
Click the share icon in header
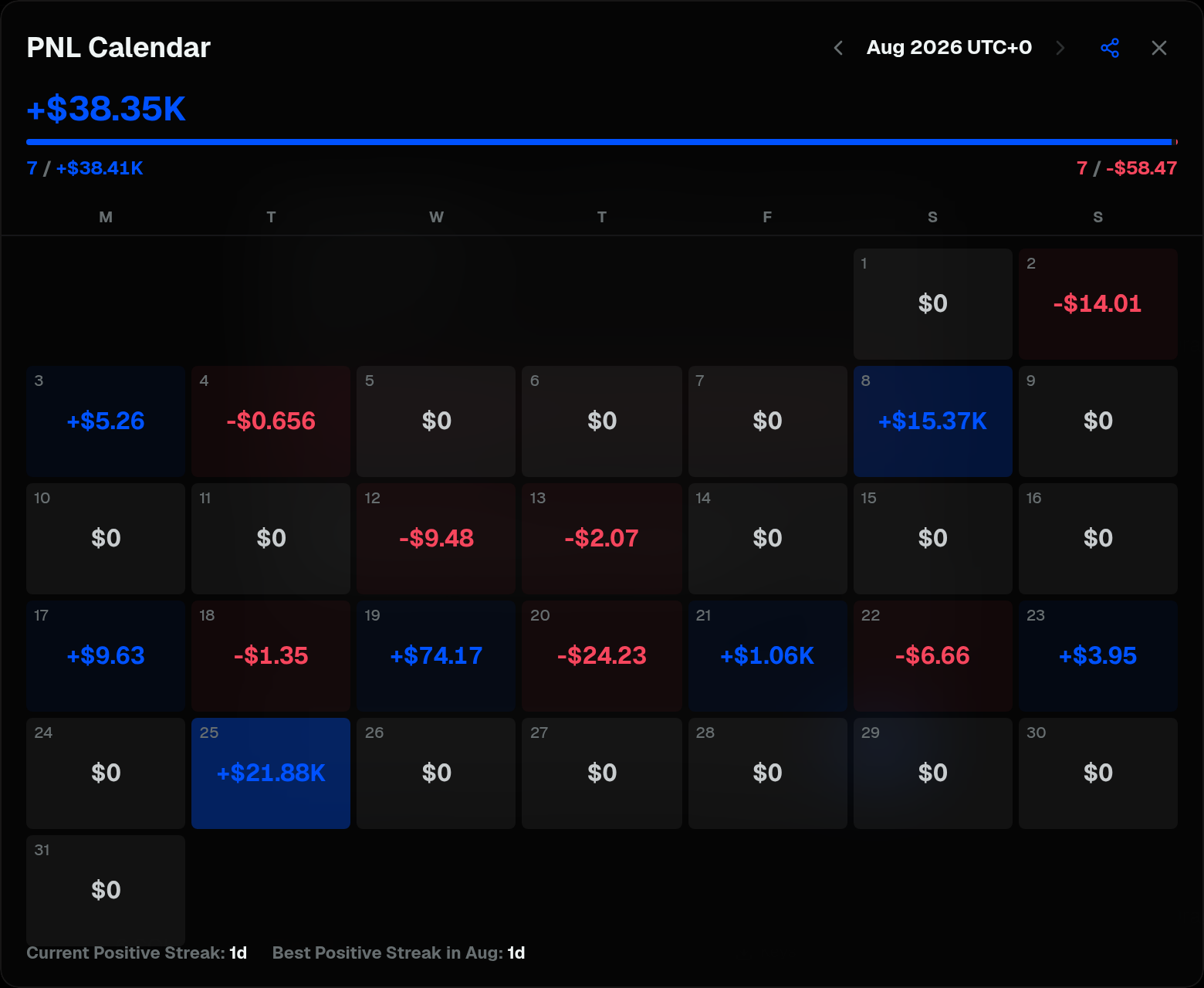[x=1110, y=48]
